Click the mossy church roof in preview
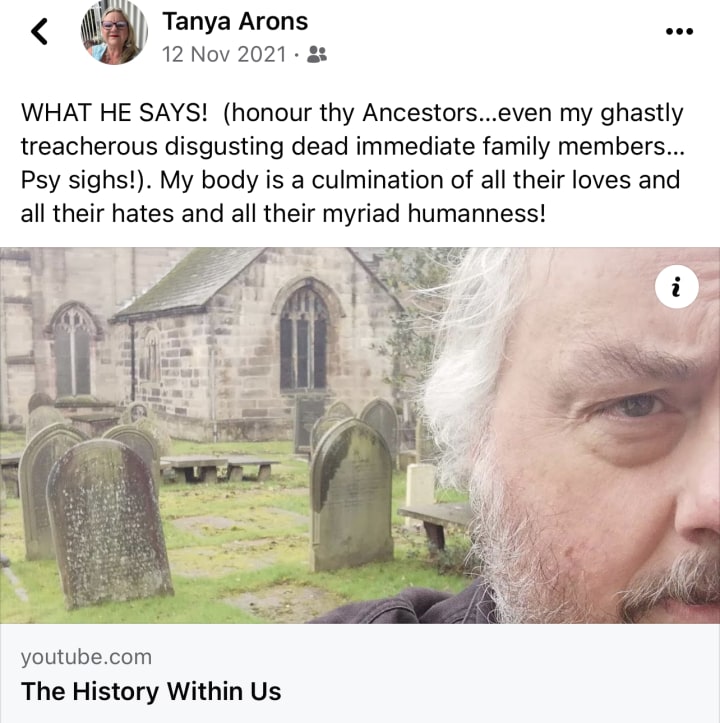The width and height of the screenshot is (720, 723). [x=189, y=281]
